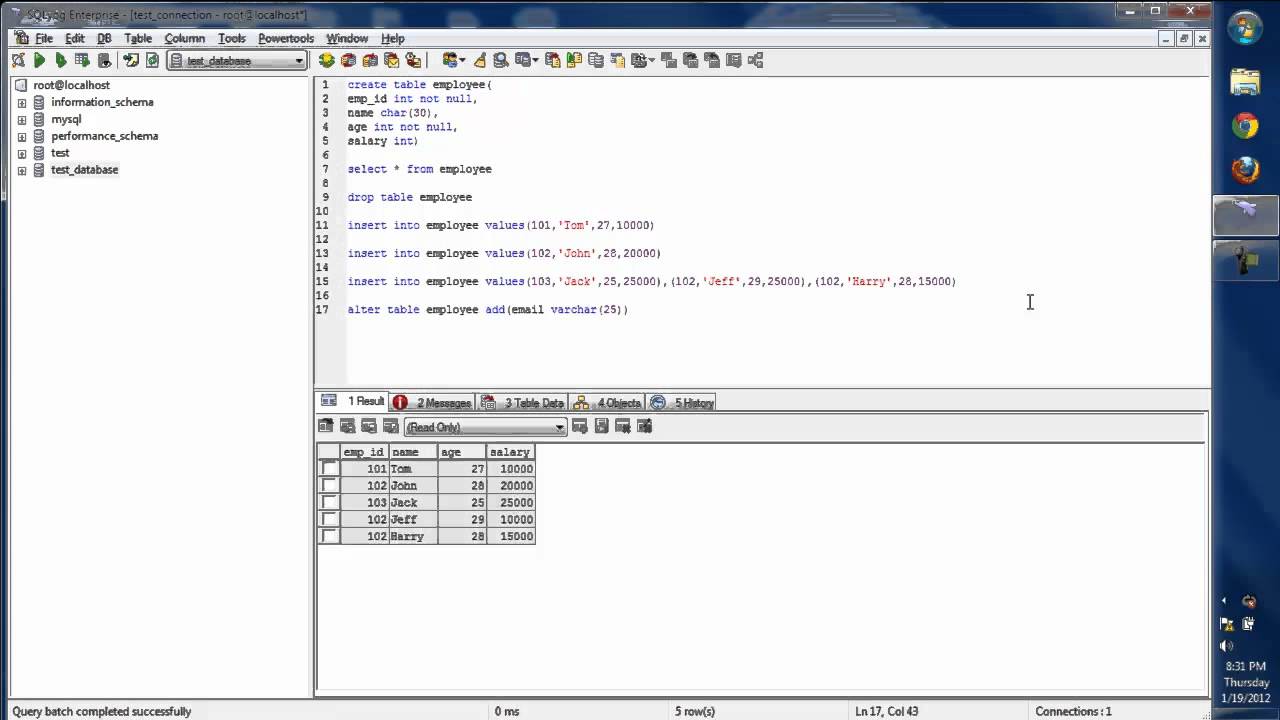Click the table grid icon on the Result tab

(328, 401)
